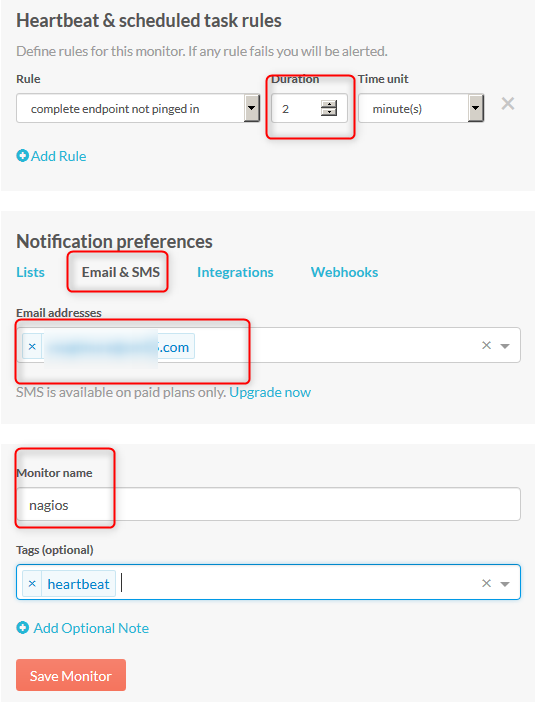Open the Webhooks tab

click(x=344, y=272)
